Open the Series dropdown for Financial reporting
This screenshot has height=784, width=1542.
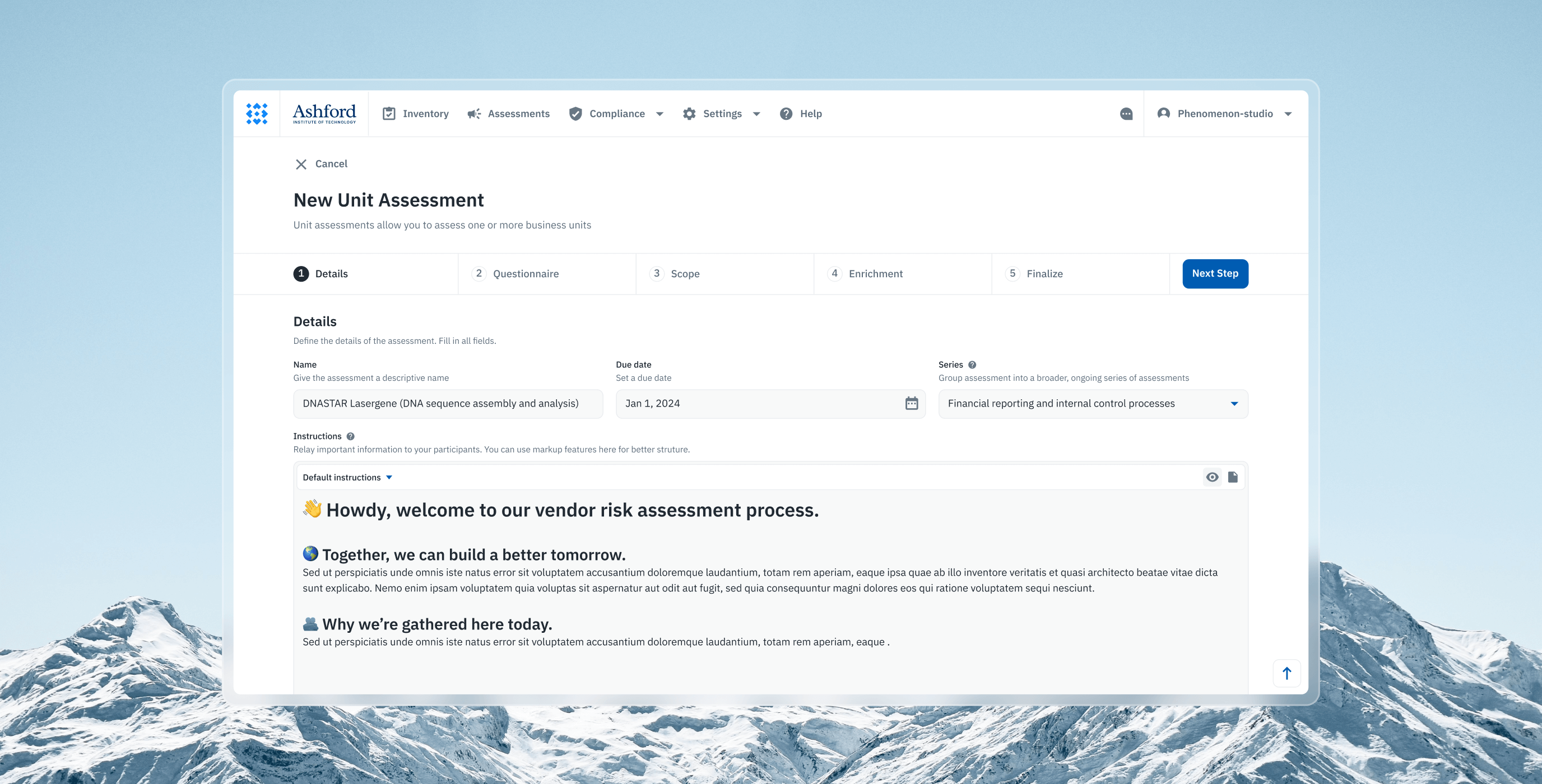pos(1233,403)
